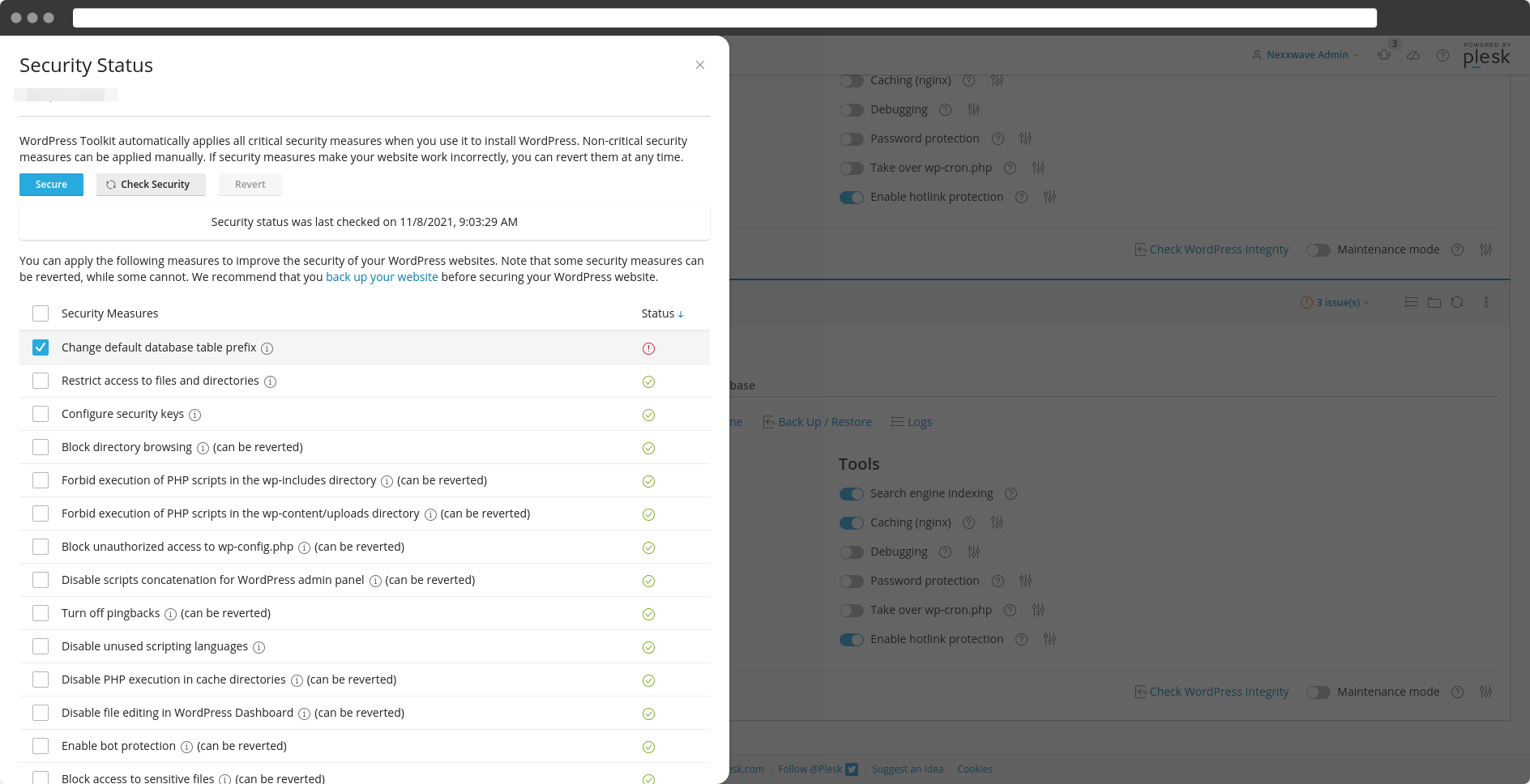Click info icon next to Configure security keys
This screenshot has width=1530, height=784.
coord(194,415)
